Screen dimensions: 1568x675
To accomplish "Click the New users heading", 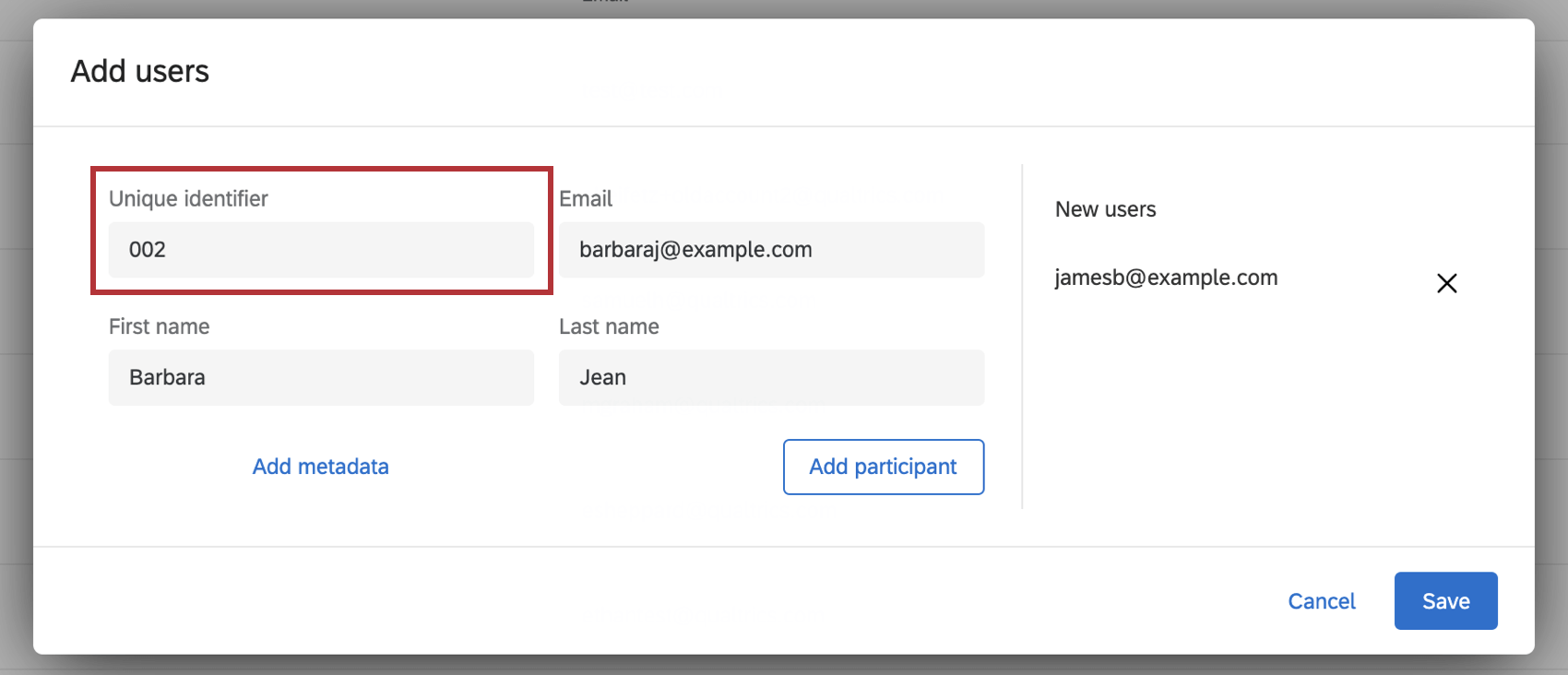I will (1105, 209).
